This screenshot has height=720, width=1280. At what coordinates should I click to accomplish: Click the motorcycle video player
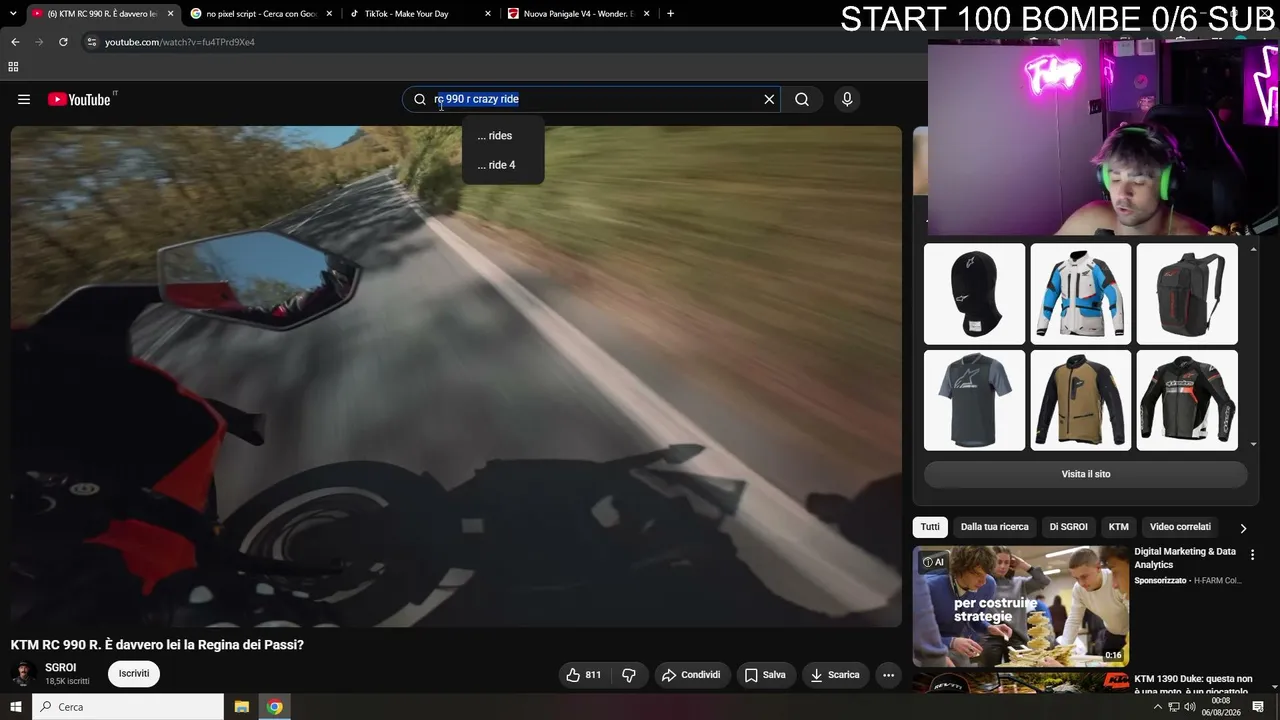pyautogui.click(x=456, y=376)
